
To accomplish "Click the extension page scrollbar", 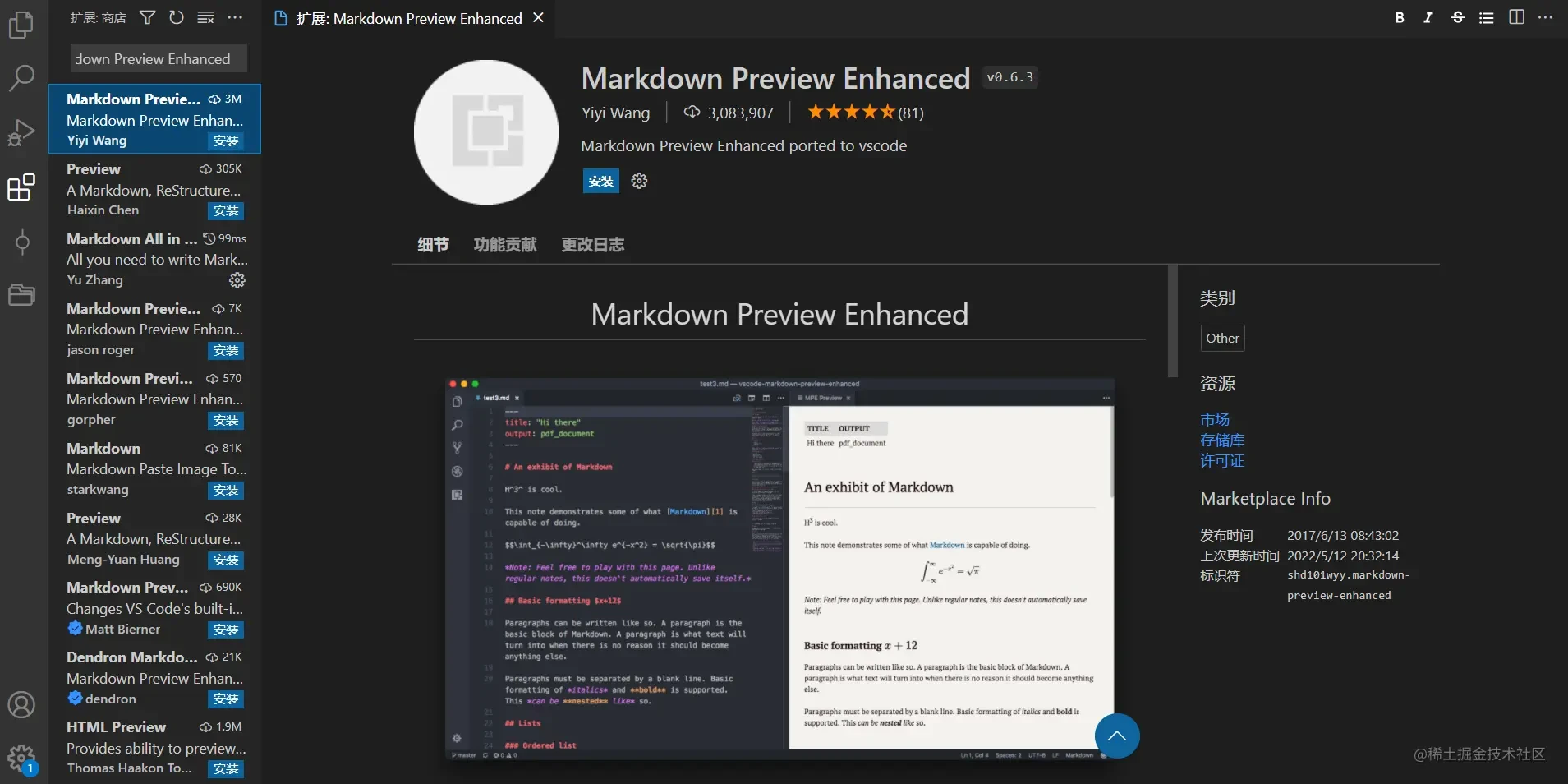I will coord(1173,321).
